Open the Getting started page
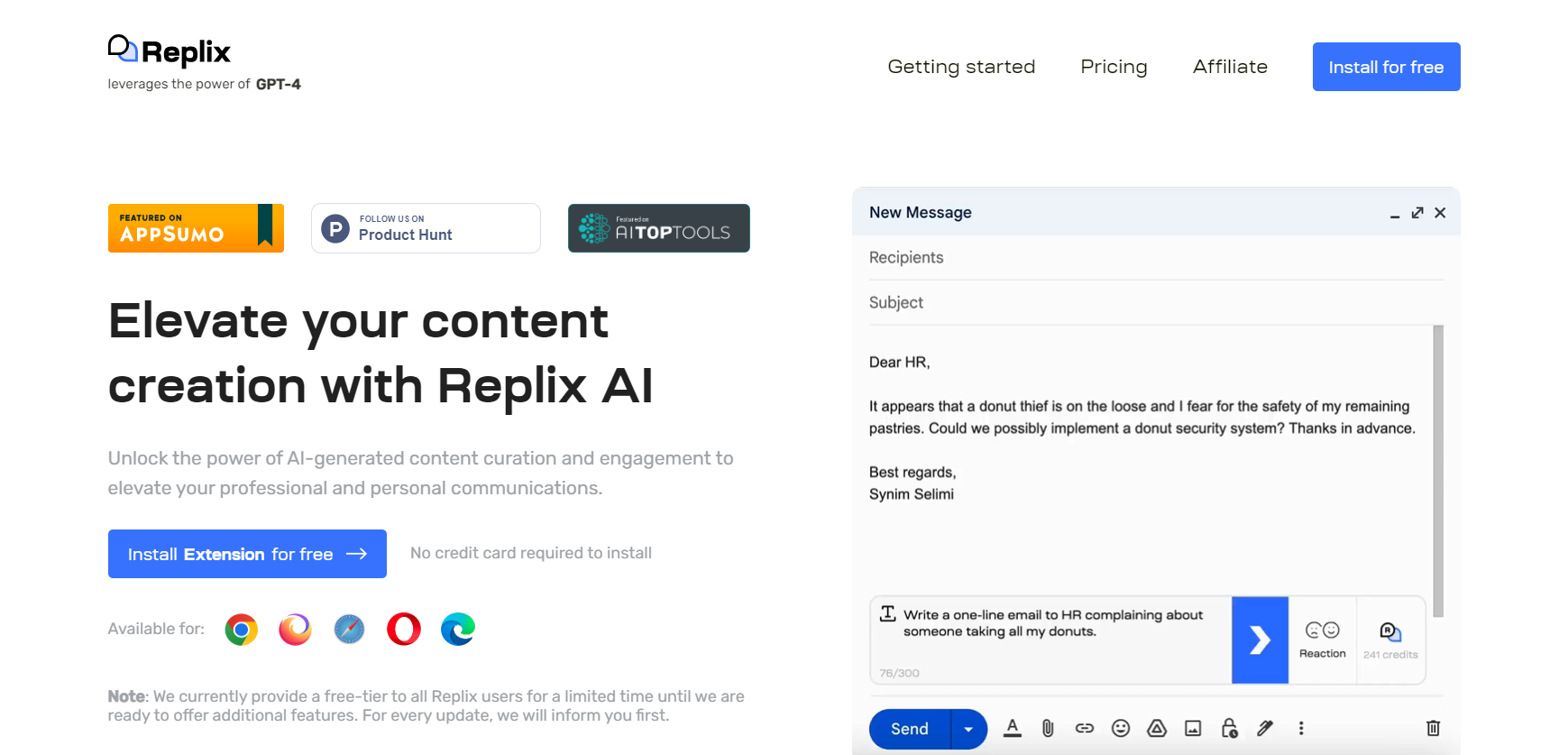This screenshot has height=755, width=1568. point(961,67)
